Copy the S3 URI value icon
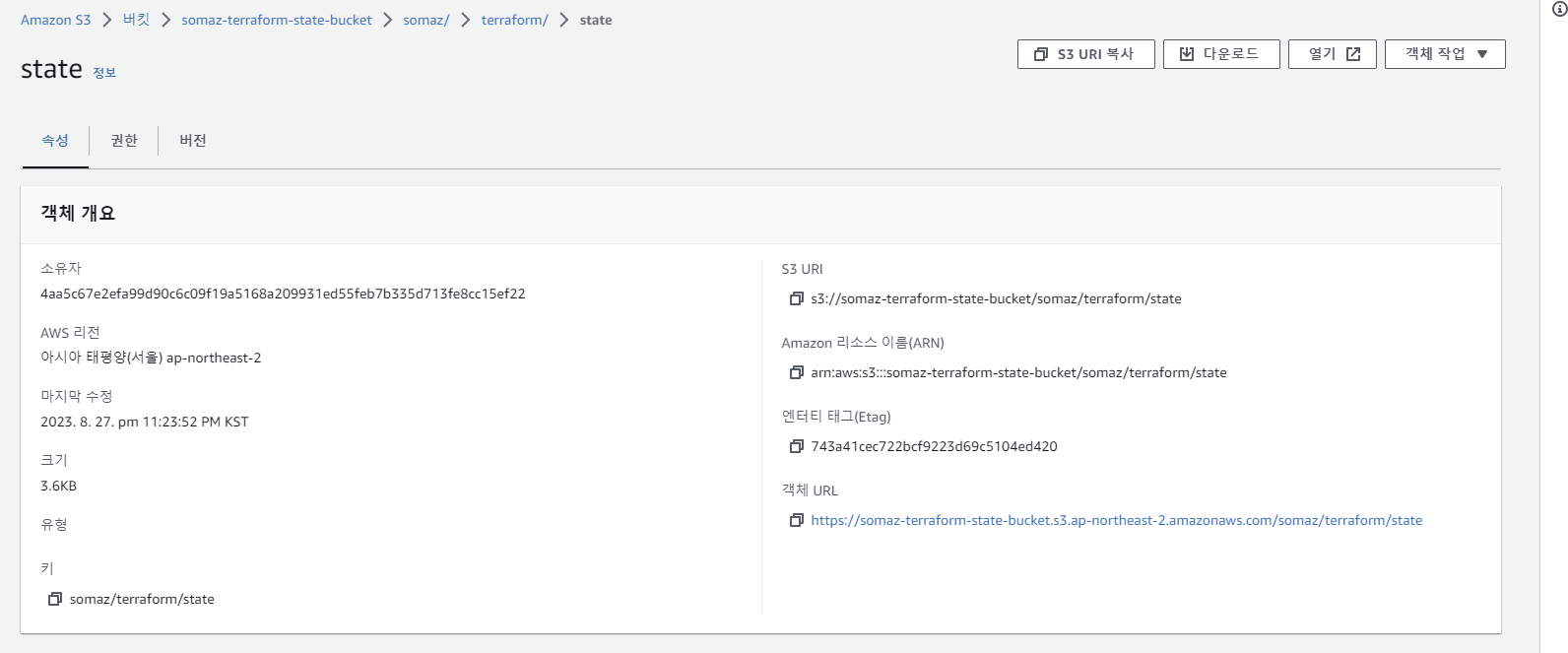The image size is (1568, 653). tap(797, 298)
